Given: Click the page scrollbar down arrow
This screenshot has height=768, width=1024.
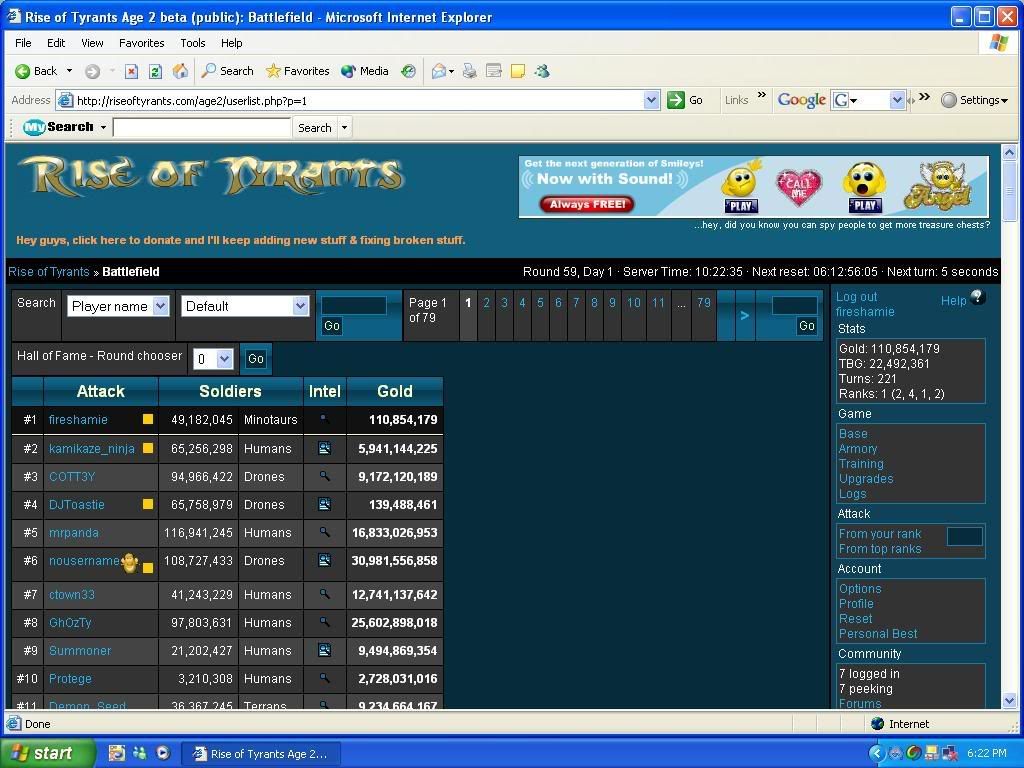Looking at the screenshot, I should pyautogui.click(x=1009, y=701).
